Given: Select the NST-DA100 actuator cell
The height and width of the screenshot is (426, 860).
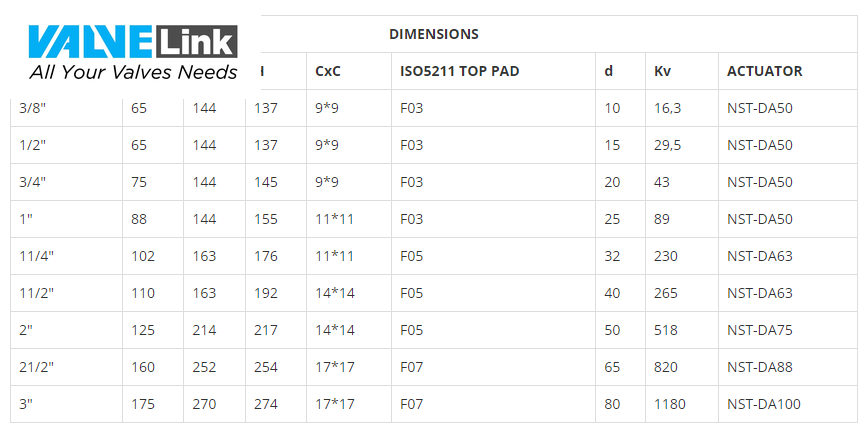Looking at the screenshot, I should (x=764, y=404).
